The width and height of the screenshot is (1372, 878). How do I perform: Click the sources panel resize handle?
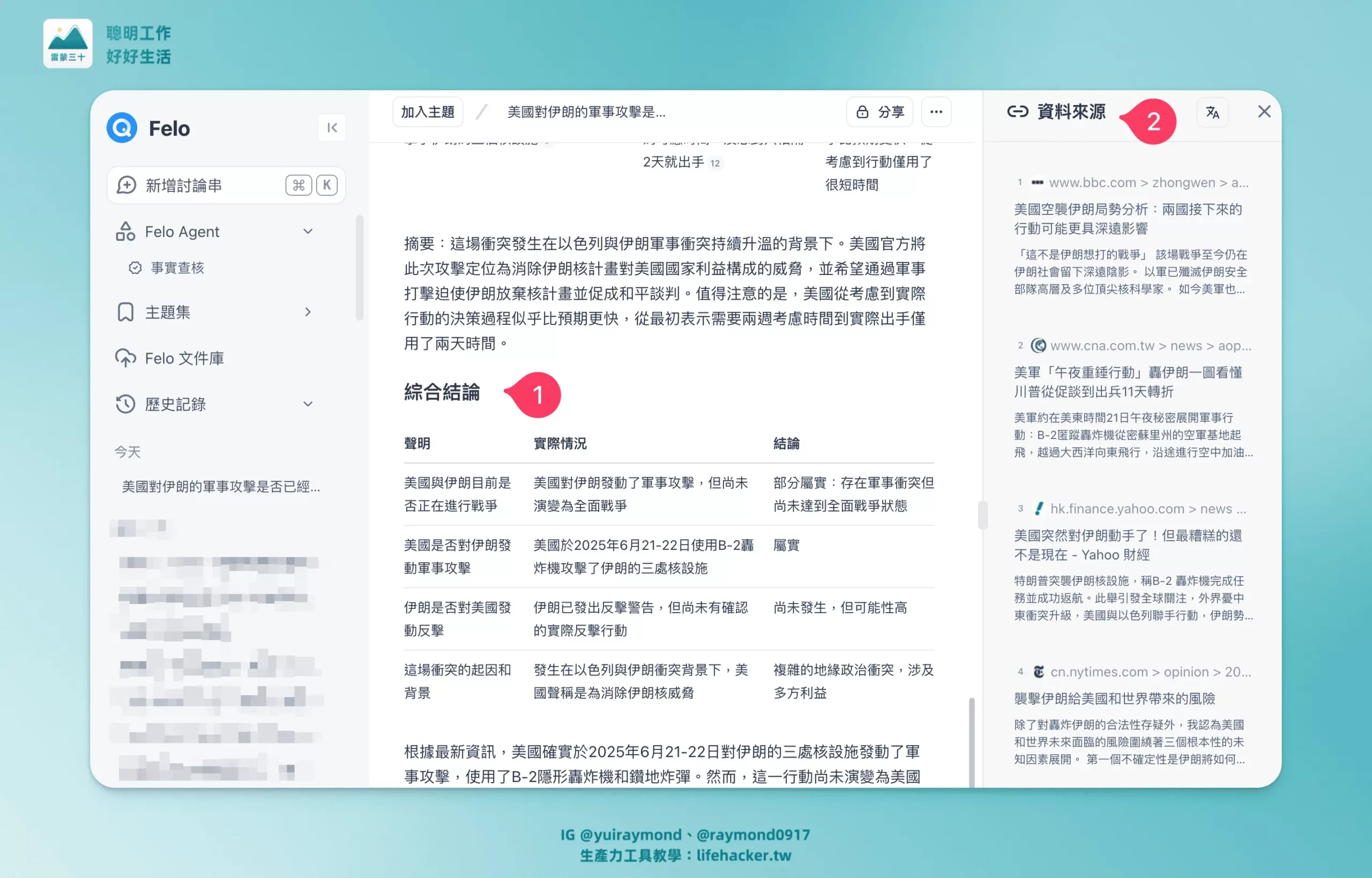click(x=982, y=515)
